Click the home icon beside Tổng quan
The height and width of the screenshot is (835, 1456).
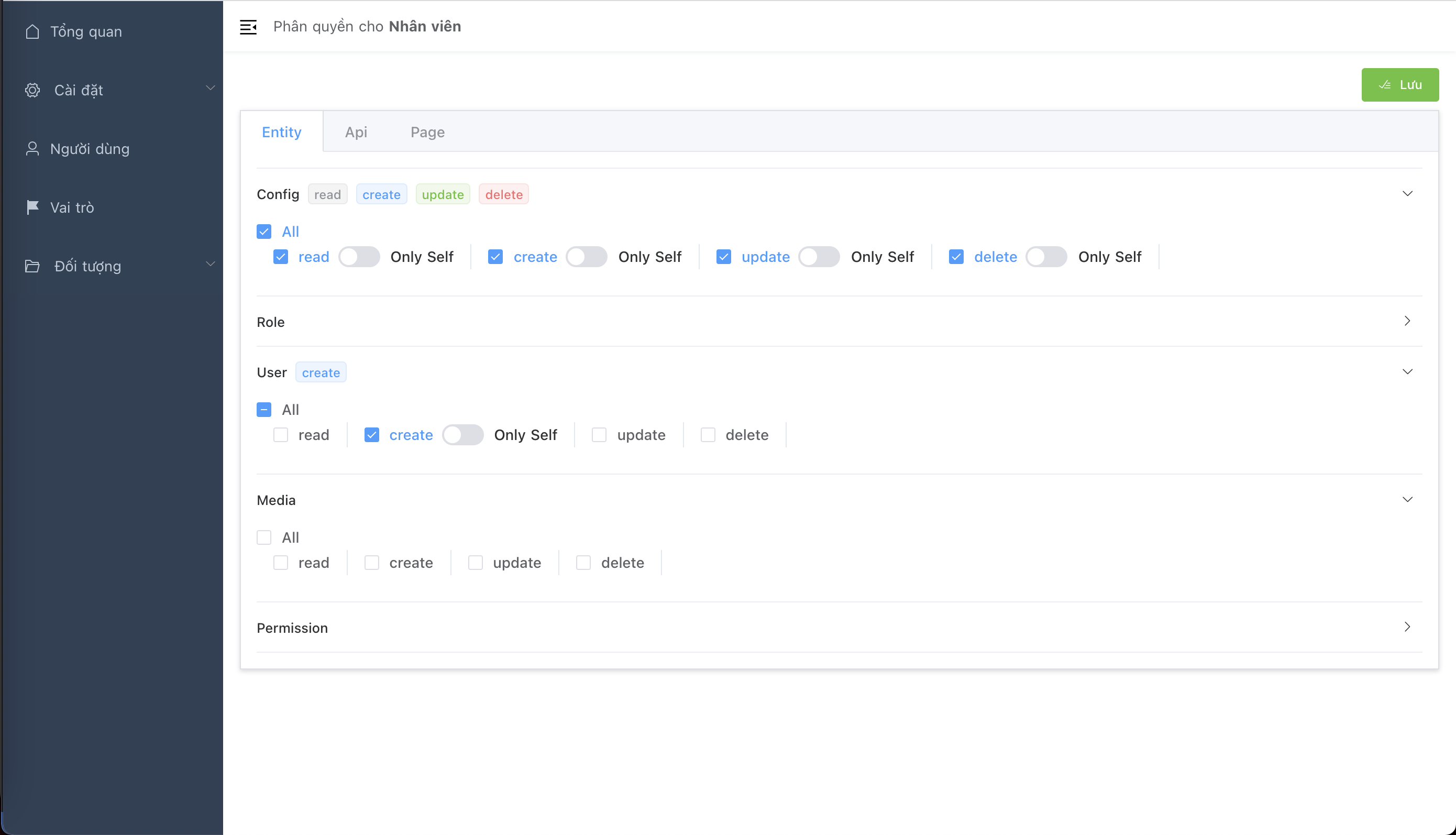pos(32,31)
